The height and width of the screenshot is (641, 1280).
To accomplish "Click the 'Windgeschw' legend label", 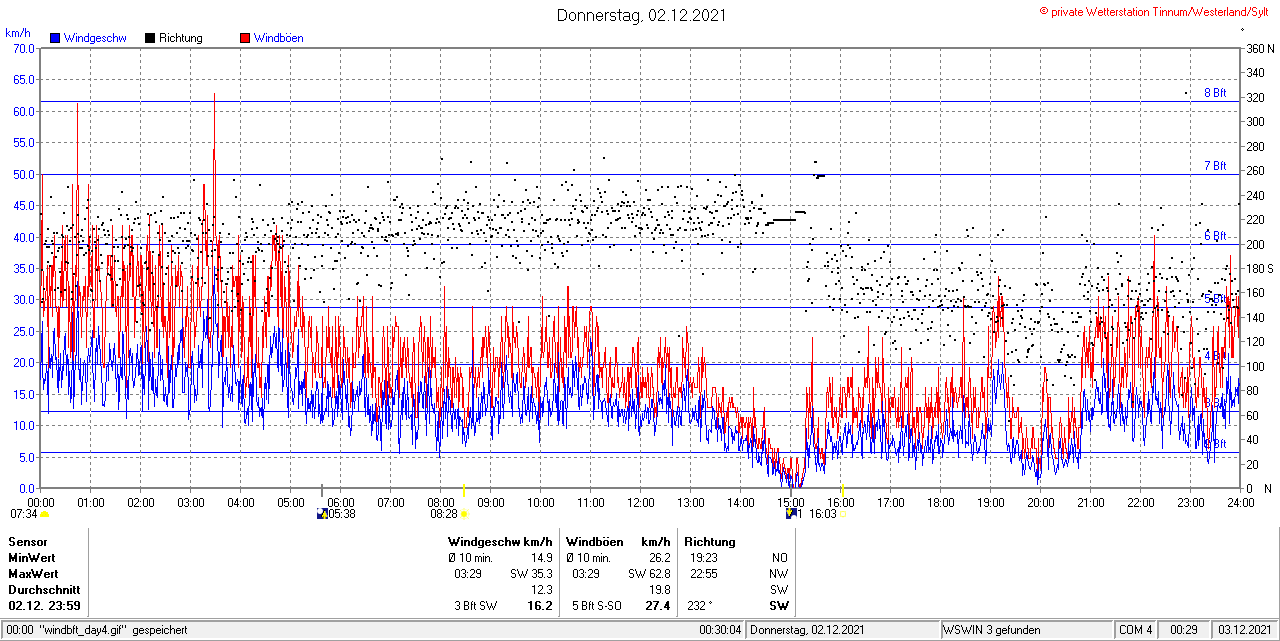I will [x=94, y=38].
